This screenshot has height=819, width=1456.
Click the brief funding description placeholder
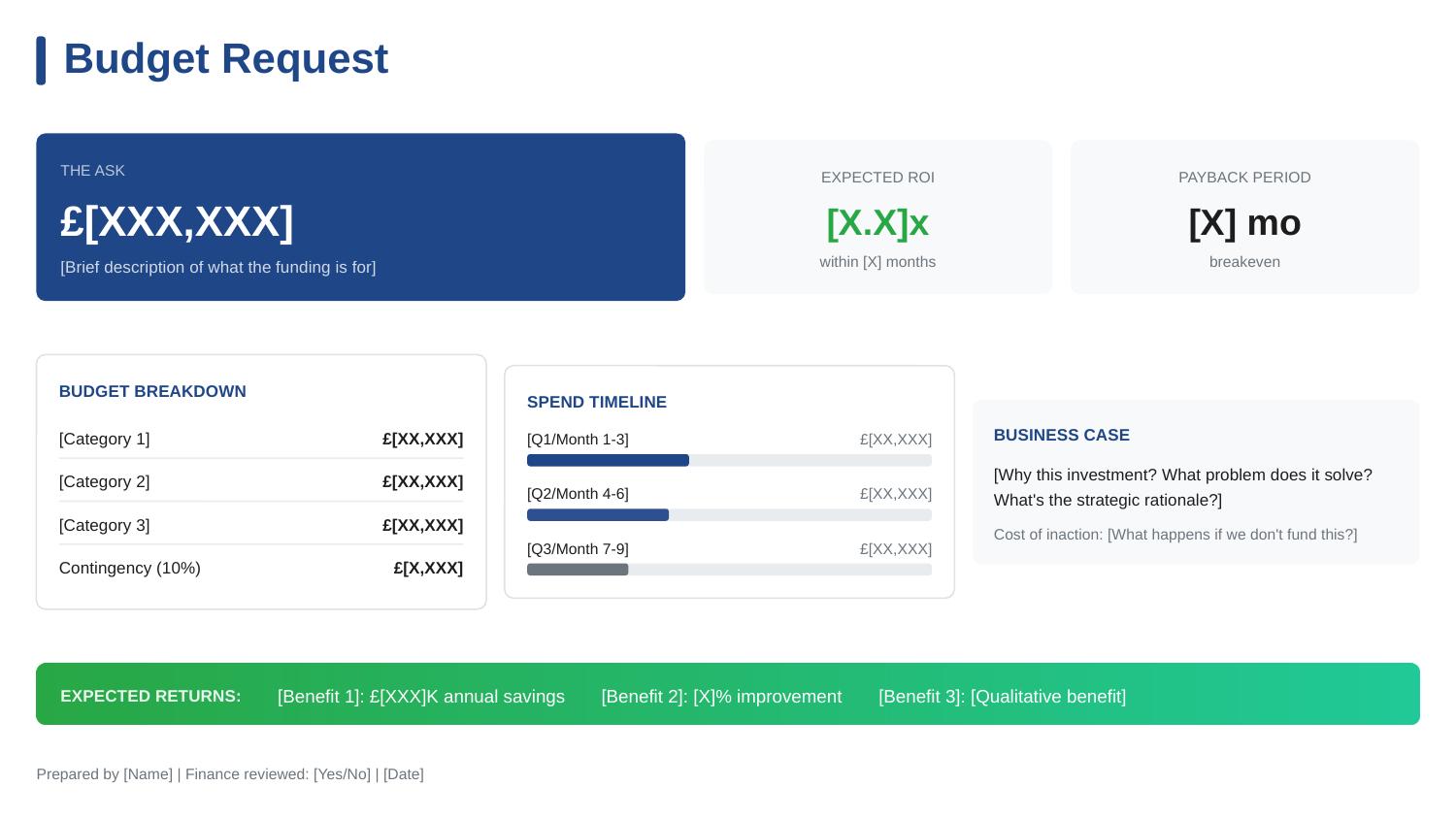217,268
